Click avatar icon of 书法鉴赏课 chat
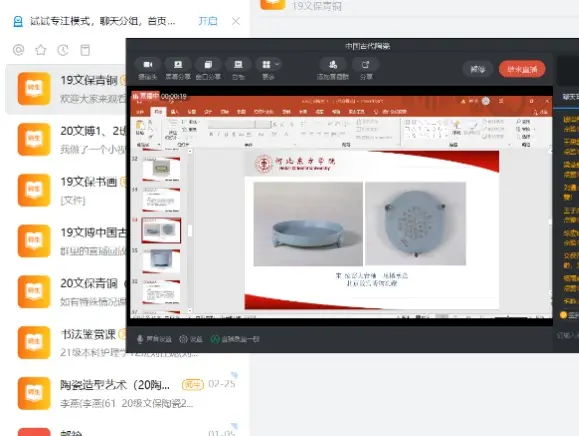Viewport: 579px width, 436px height. click(34, 342)
